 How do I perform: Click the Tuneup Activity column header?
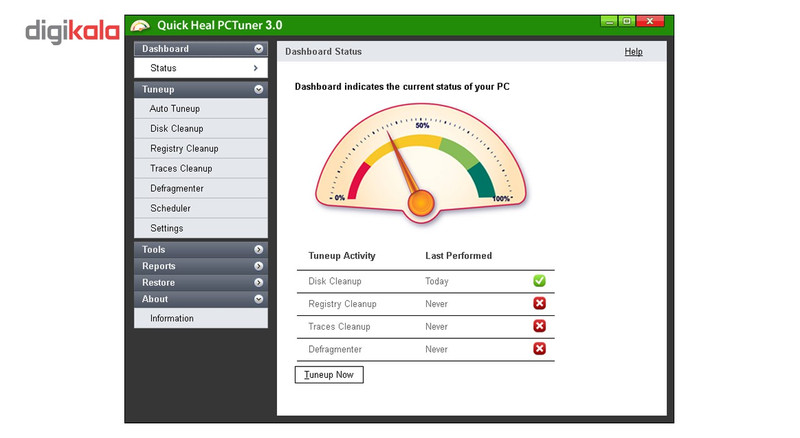click(x=342, y=256)
